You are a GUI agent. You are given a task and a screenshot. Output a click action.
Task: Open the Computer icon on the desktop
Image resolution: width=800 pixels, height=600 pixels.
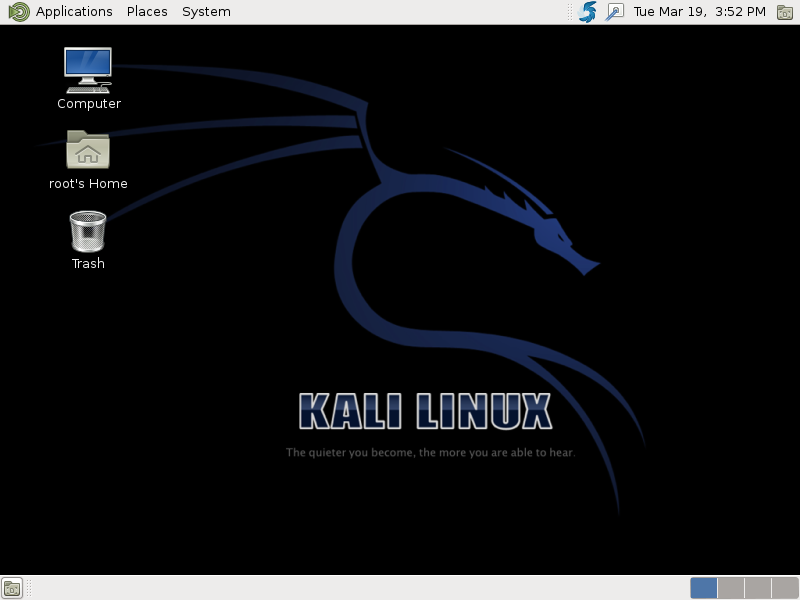click(x=88, y=67)
